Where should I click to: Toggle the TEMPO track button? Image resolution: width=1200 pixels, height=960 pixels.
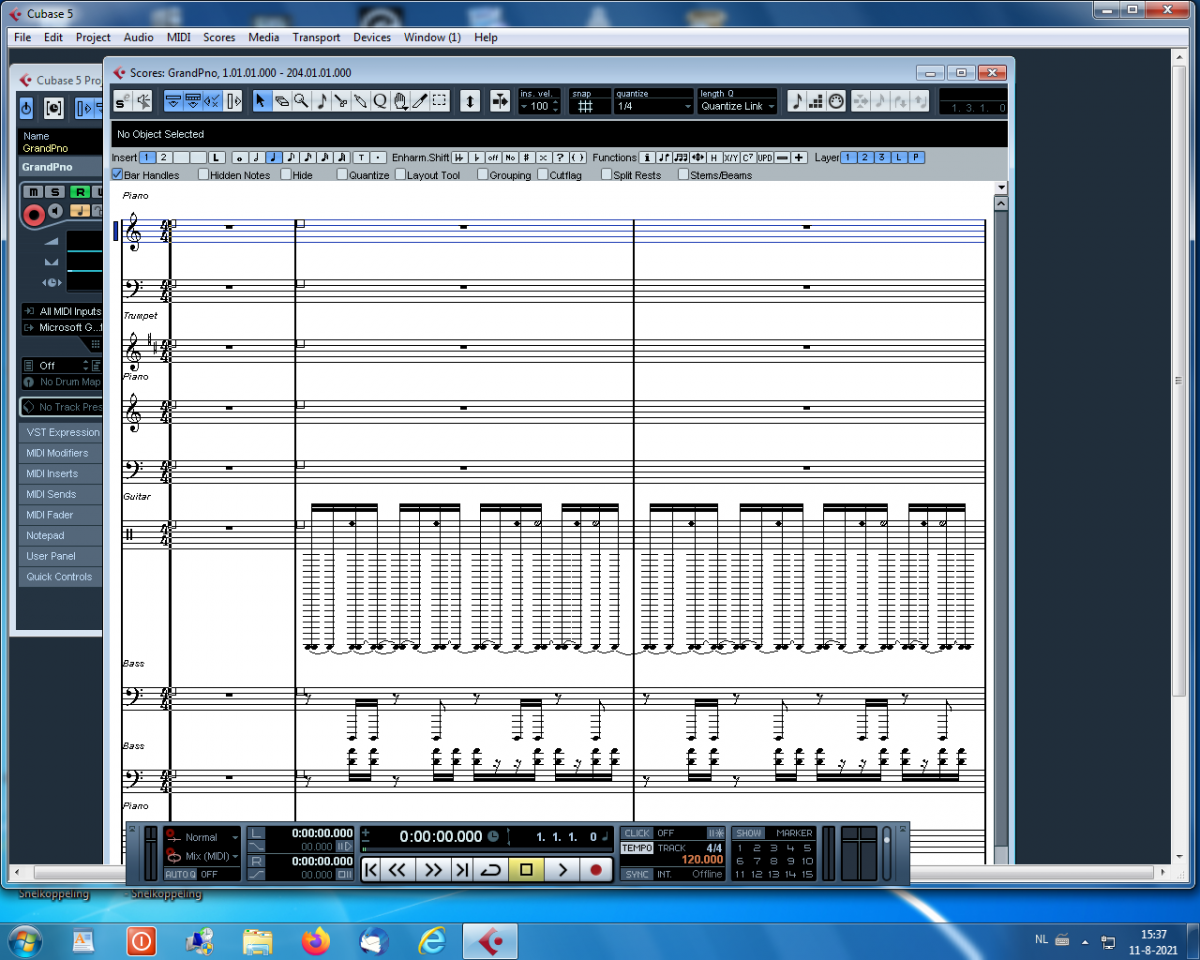tap(637, 848)
